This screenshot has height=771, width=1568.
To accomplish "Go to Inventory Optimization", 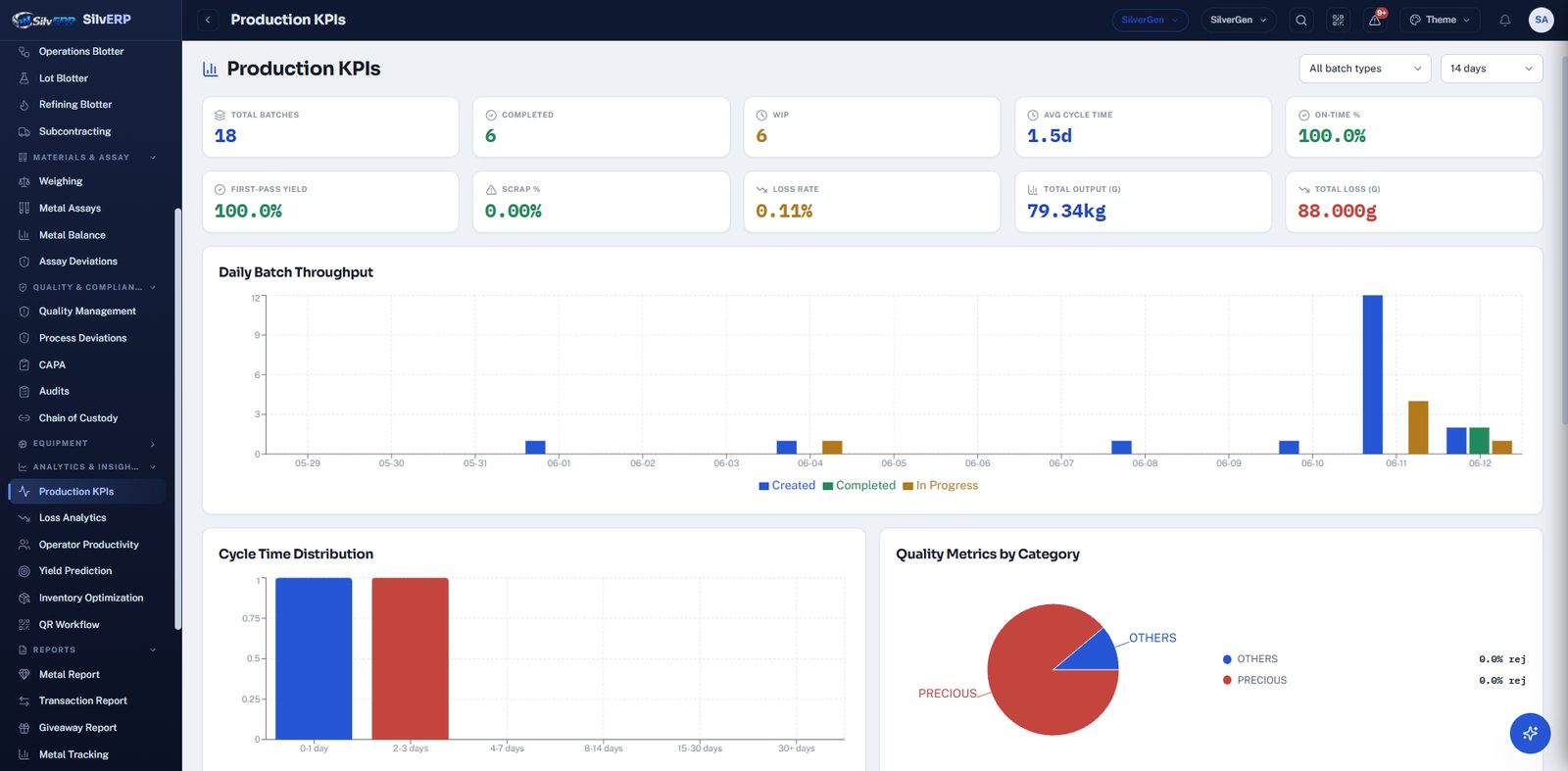I will (x=87, y=598).
